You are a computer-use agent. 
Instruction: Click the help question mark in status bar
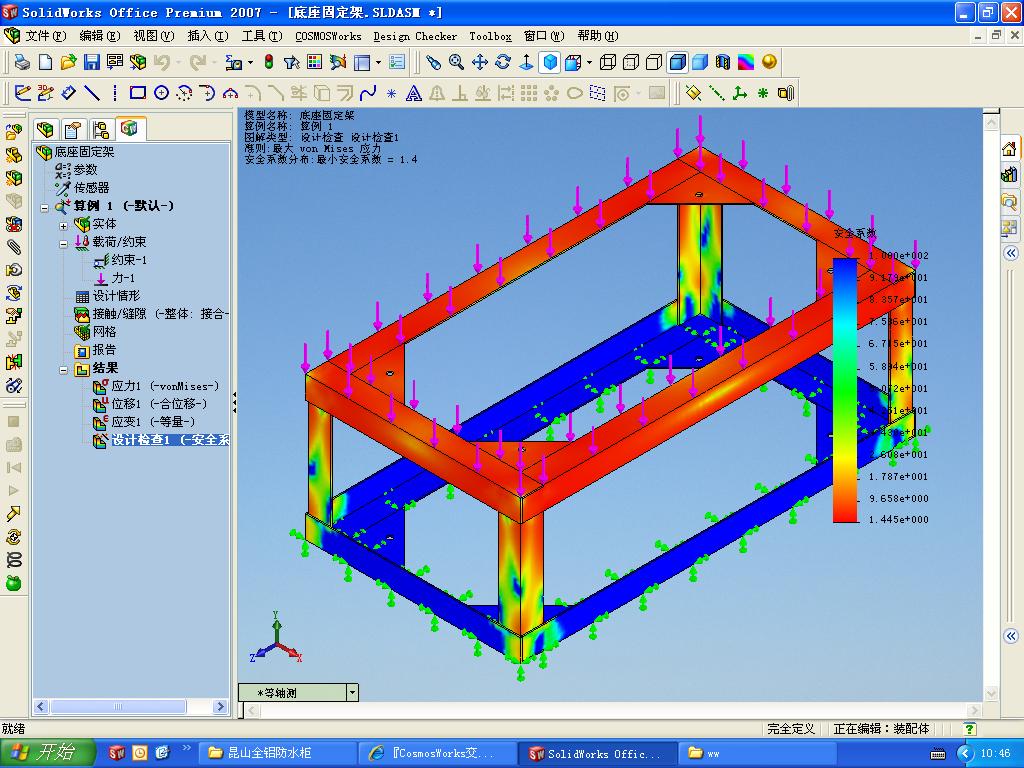(x=970, y=729)
